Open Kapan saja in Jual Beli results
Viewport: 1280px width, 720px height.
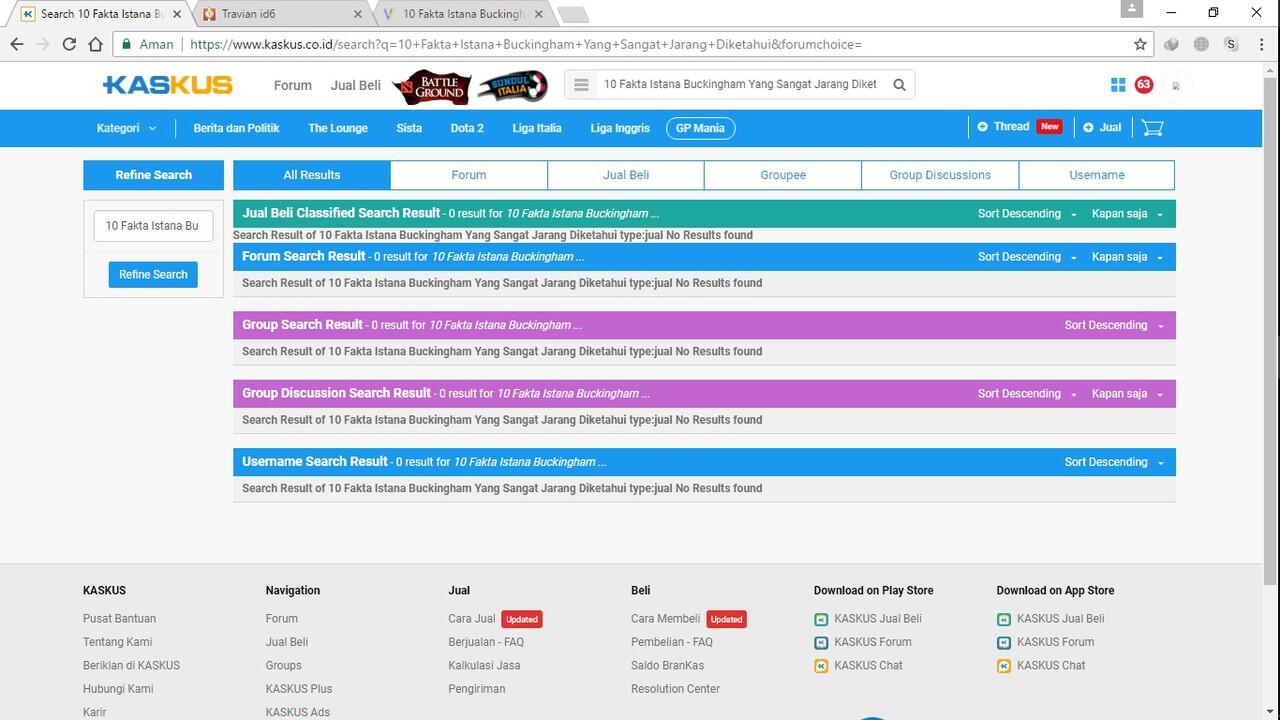[x=1127, y=214]
